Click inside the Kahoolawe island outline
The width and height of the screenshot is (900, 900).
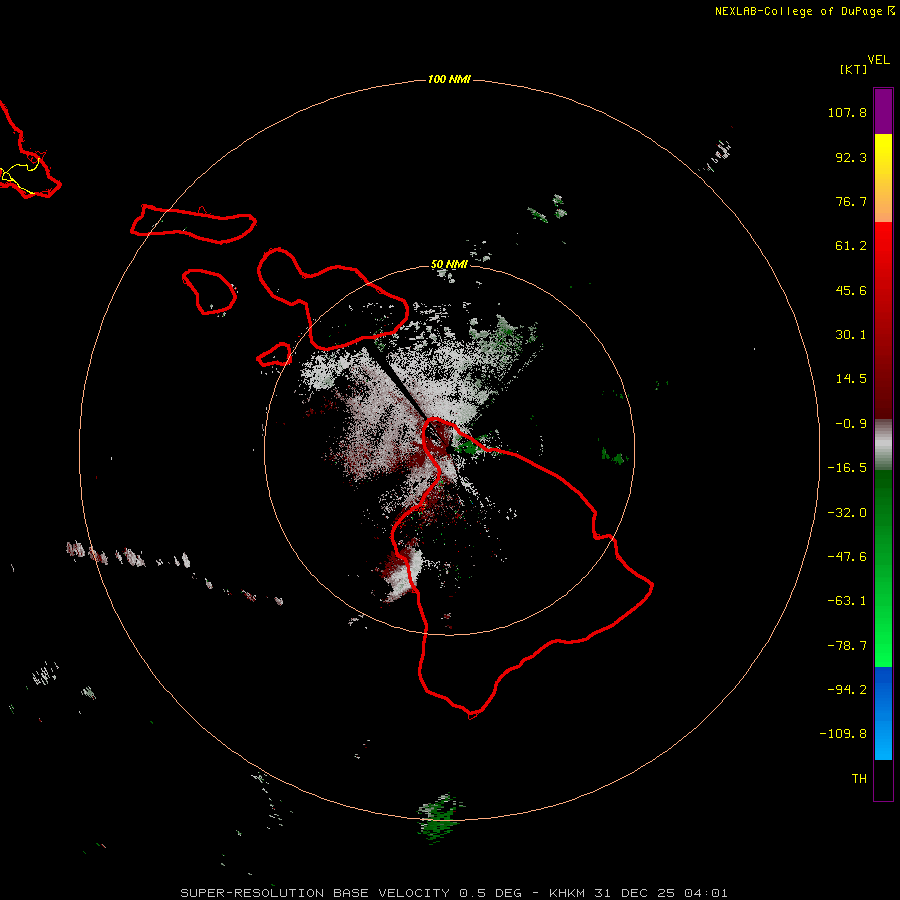point(276,354)
